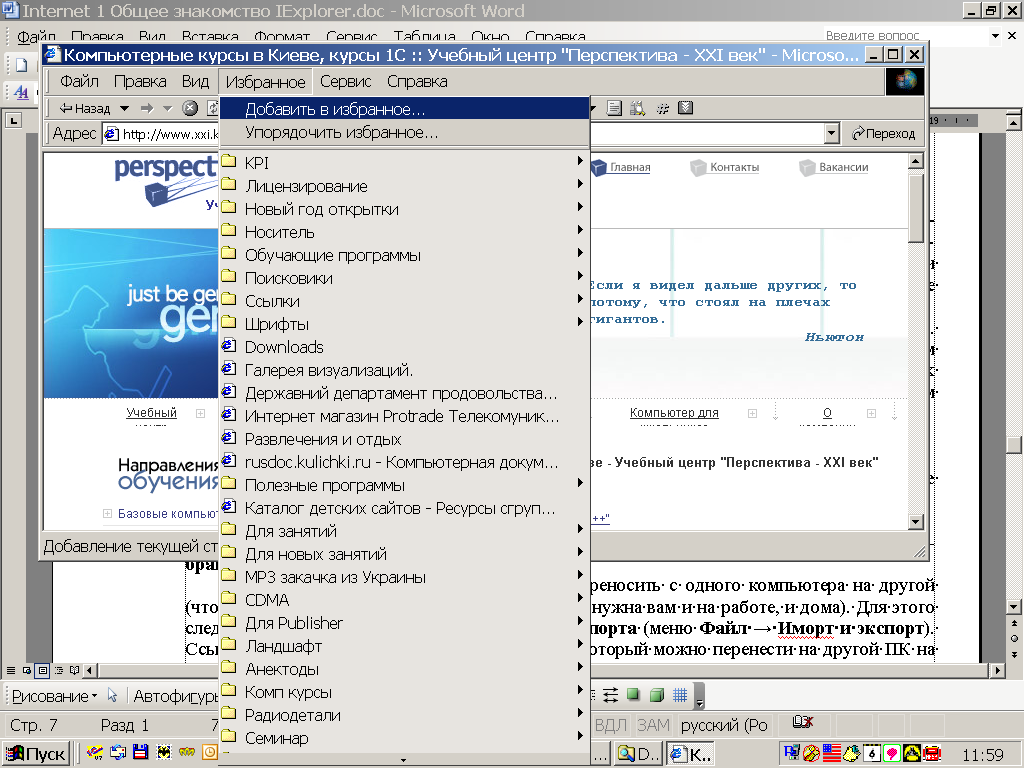
Task: Expand 'Обучающие программы' folder
Action: 404,255
